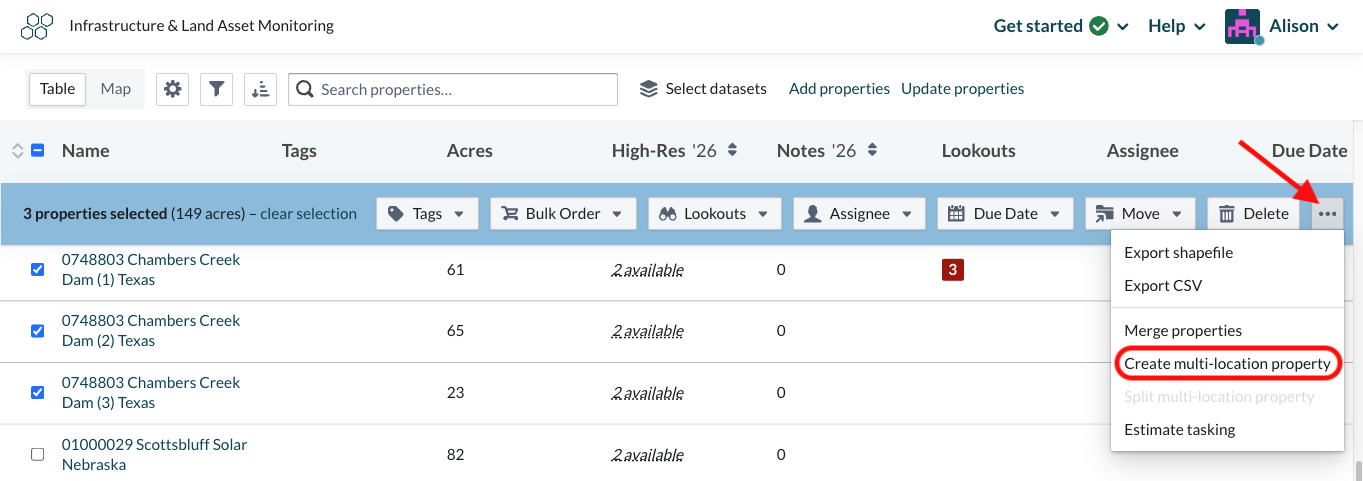Expand the Help menu

(x=1177, y=26)
